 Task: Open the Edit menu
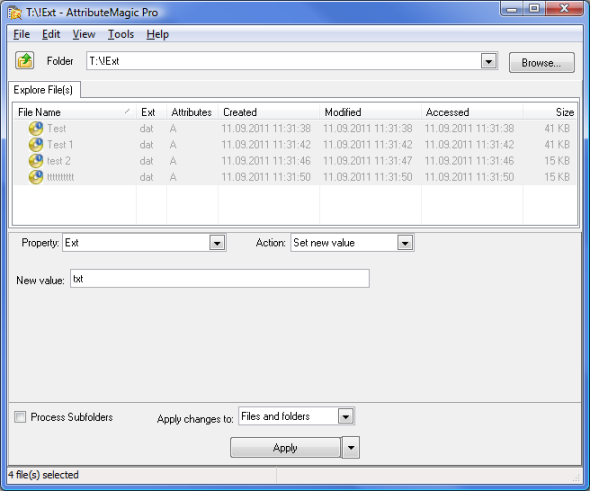tap(51, 34)
